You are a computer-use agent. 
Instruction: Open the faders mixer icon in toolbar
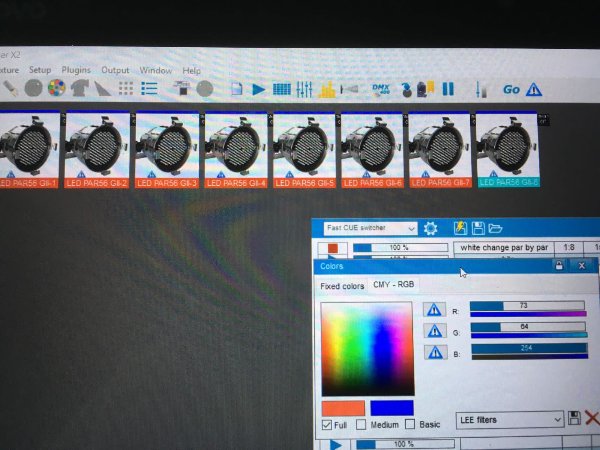(304, 90)
